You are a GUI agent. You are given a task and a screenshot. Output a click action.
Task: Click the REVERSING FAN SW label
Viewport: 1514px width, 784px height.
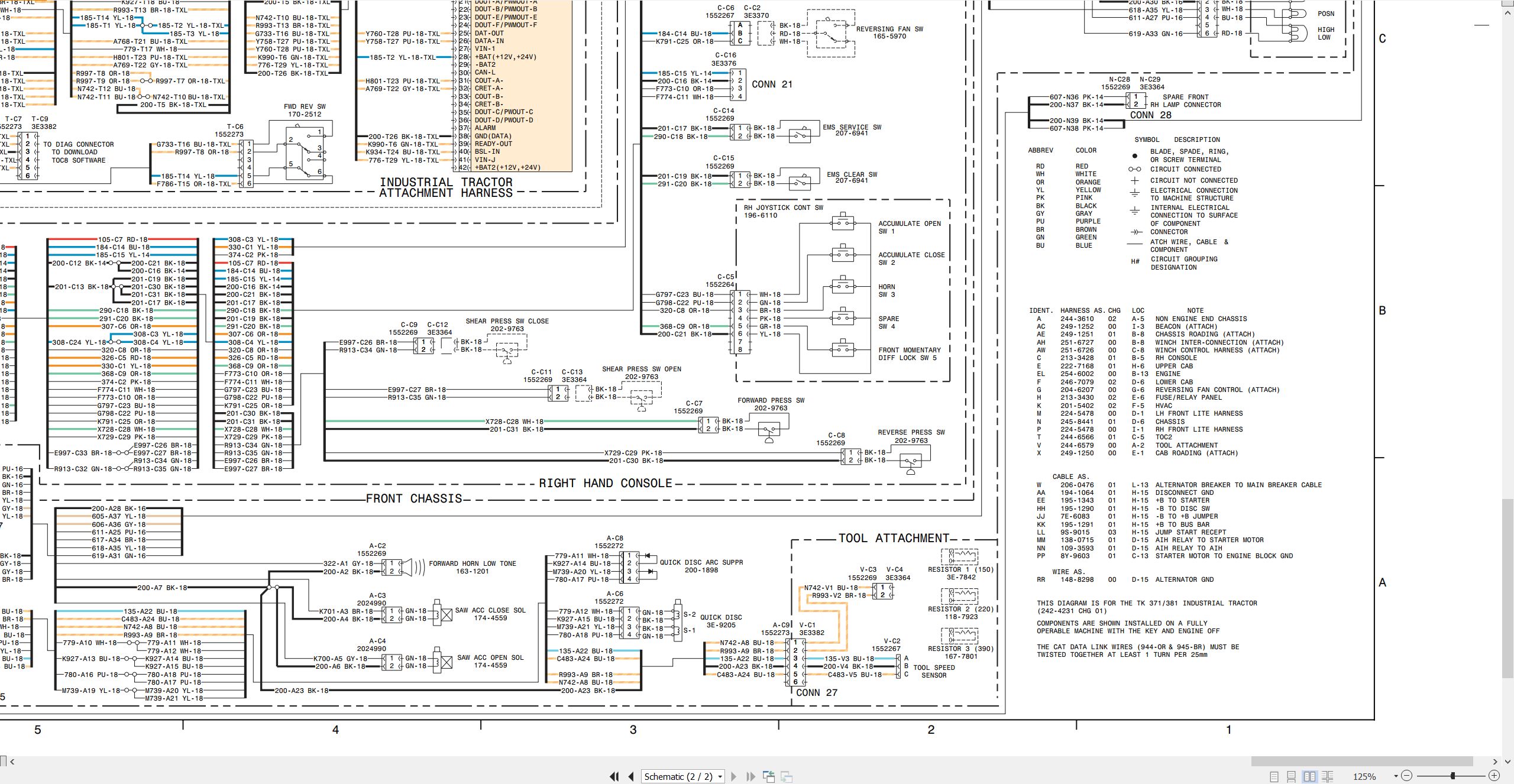tap(889, 29)
